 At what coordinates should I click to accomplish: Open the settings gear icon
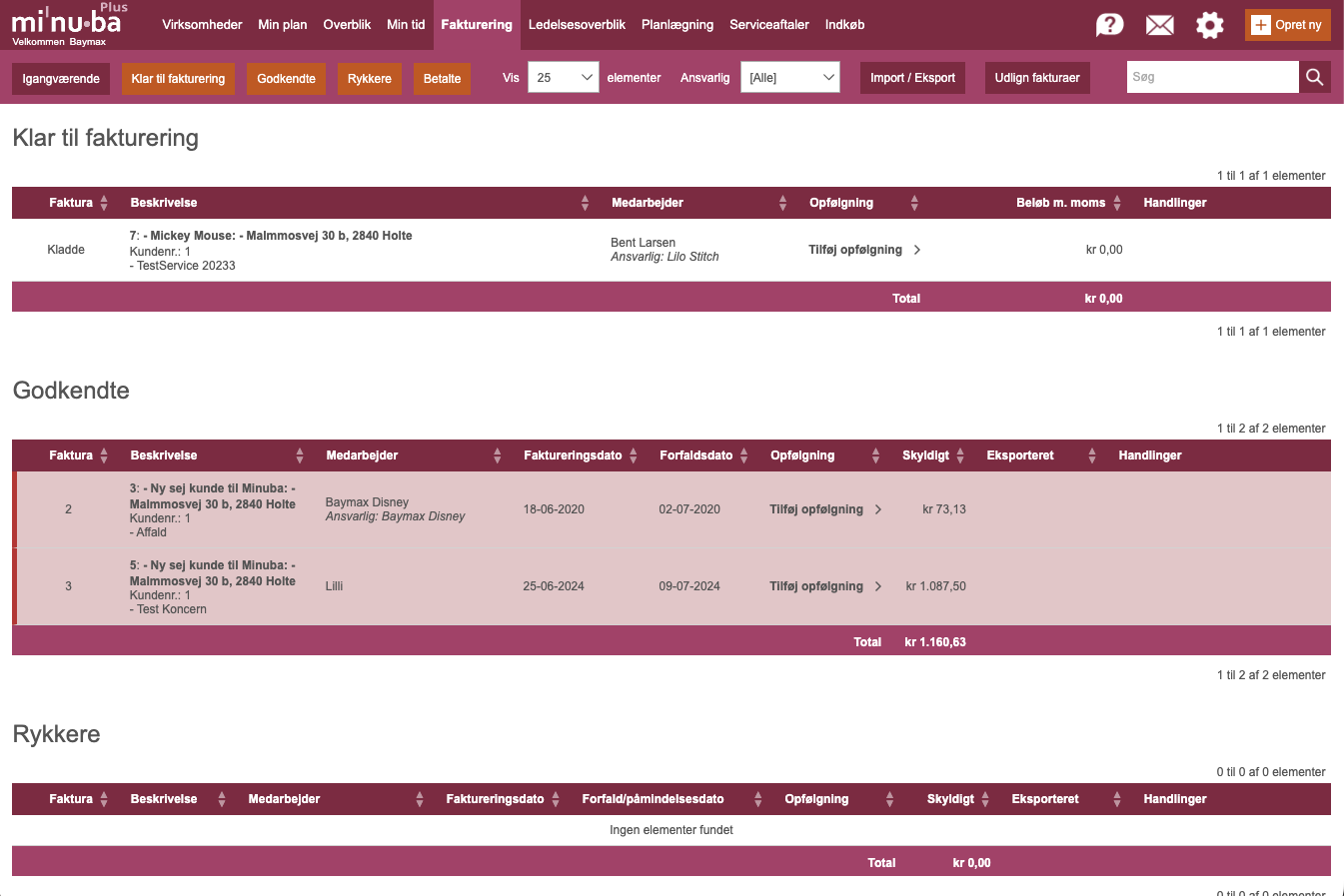tap(1209, 25)
